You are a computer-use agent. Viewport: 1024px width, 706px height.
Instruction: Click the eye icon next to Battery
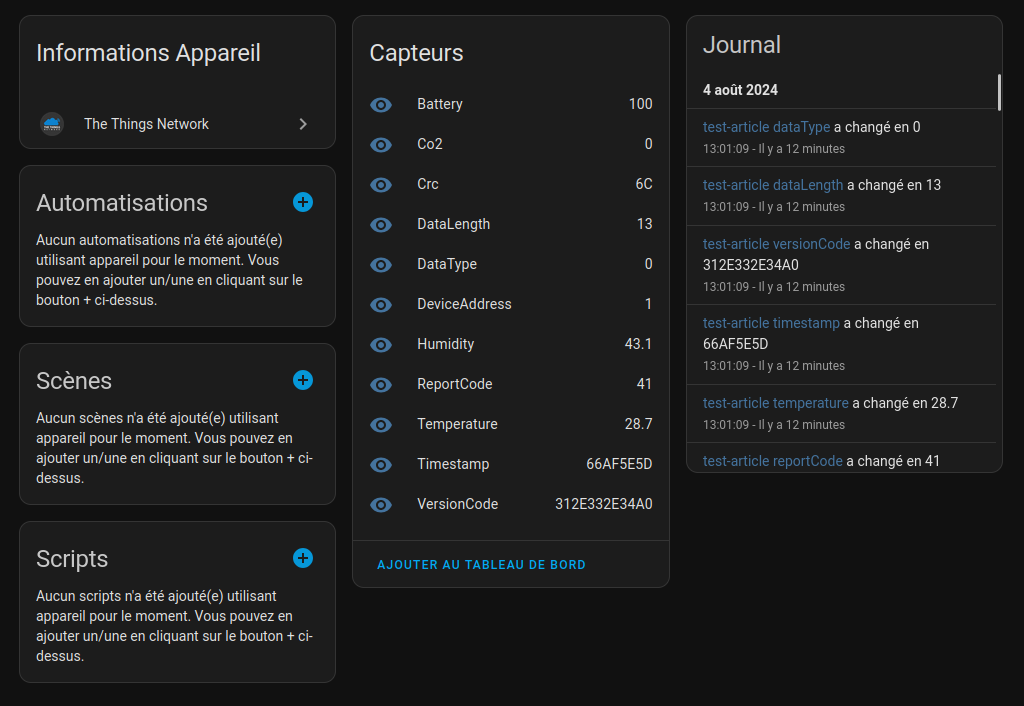381,104
